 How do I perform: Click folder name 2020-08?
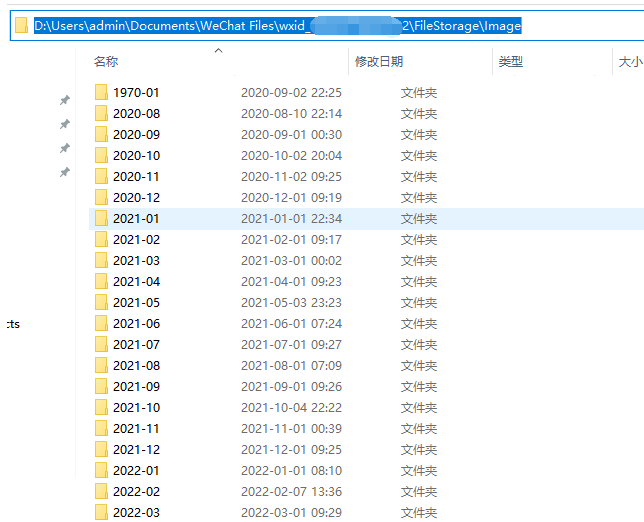click(136, 114)
